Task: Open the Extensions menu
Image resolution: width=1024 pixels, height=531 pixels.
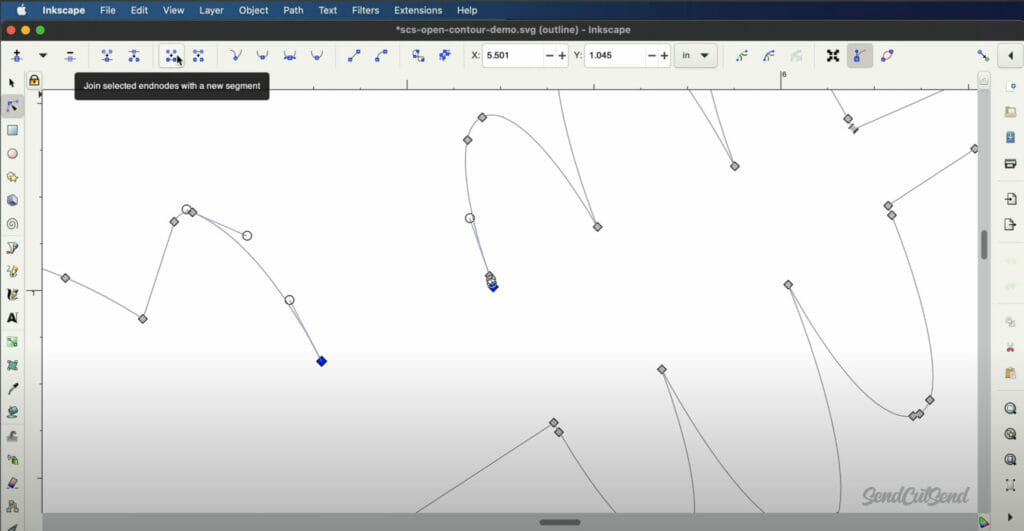Action: click(x=418, y=10)
